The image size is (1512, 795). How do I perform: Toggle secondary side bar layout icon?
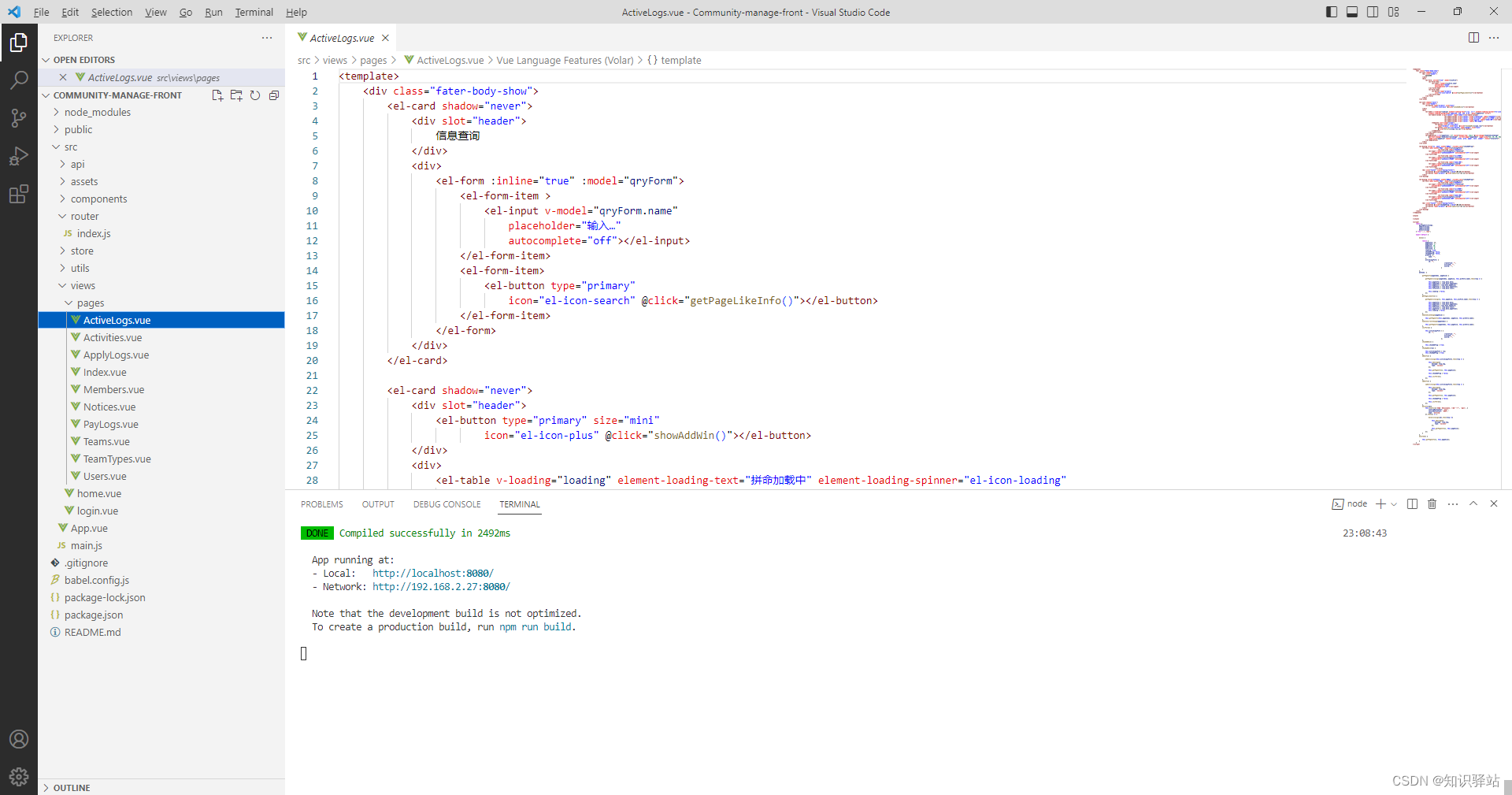(1373, 12)
